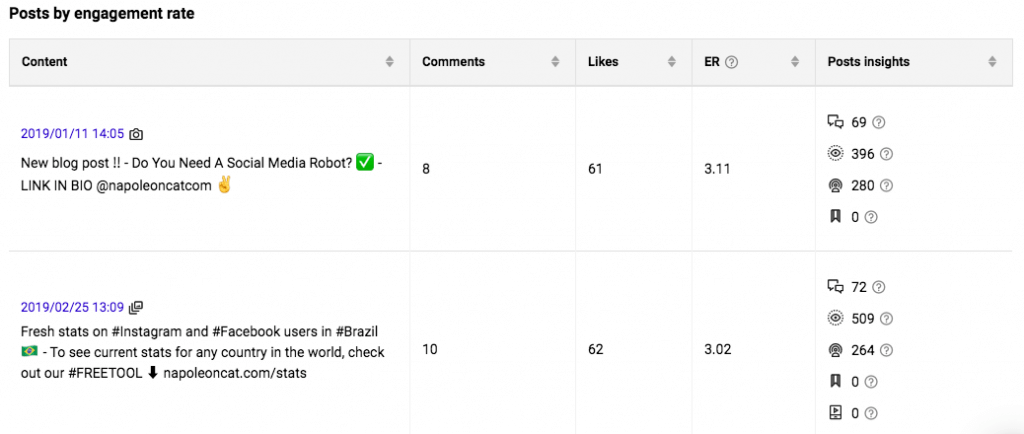Click the camera icon beside 2019/01/11 post date
The width and height of the screenshot is (1024, 434).
[136, 134]
